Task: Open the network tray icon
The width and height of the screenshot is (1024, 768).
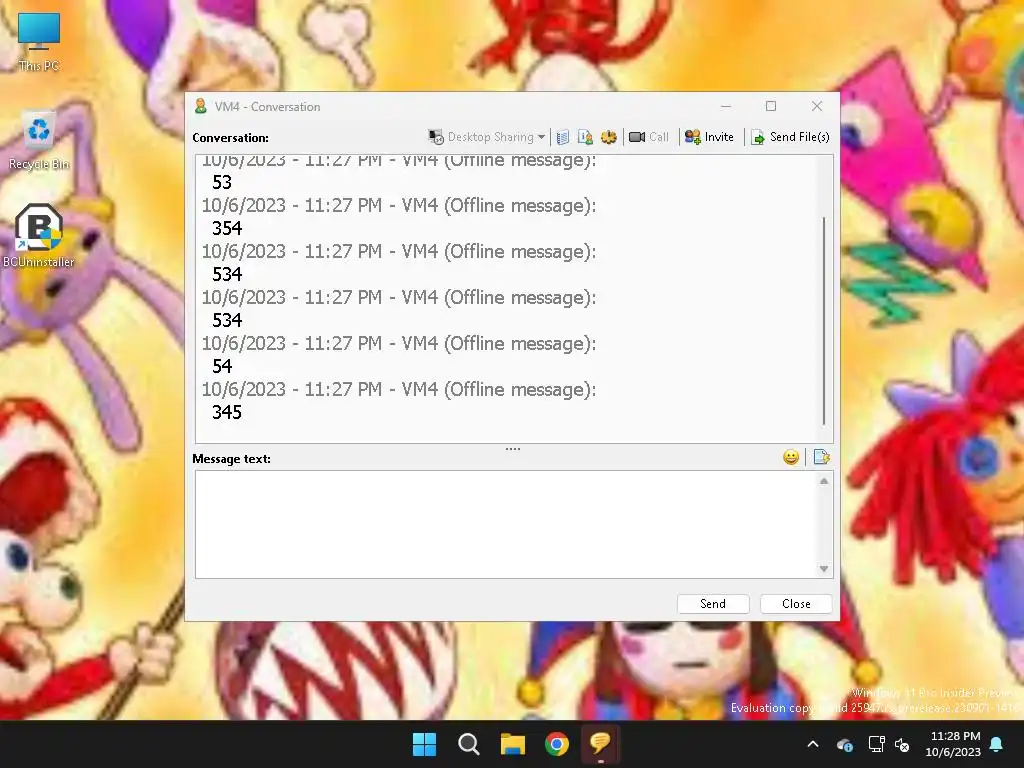Action: pos(876,744)
